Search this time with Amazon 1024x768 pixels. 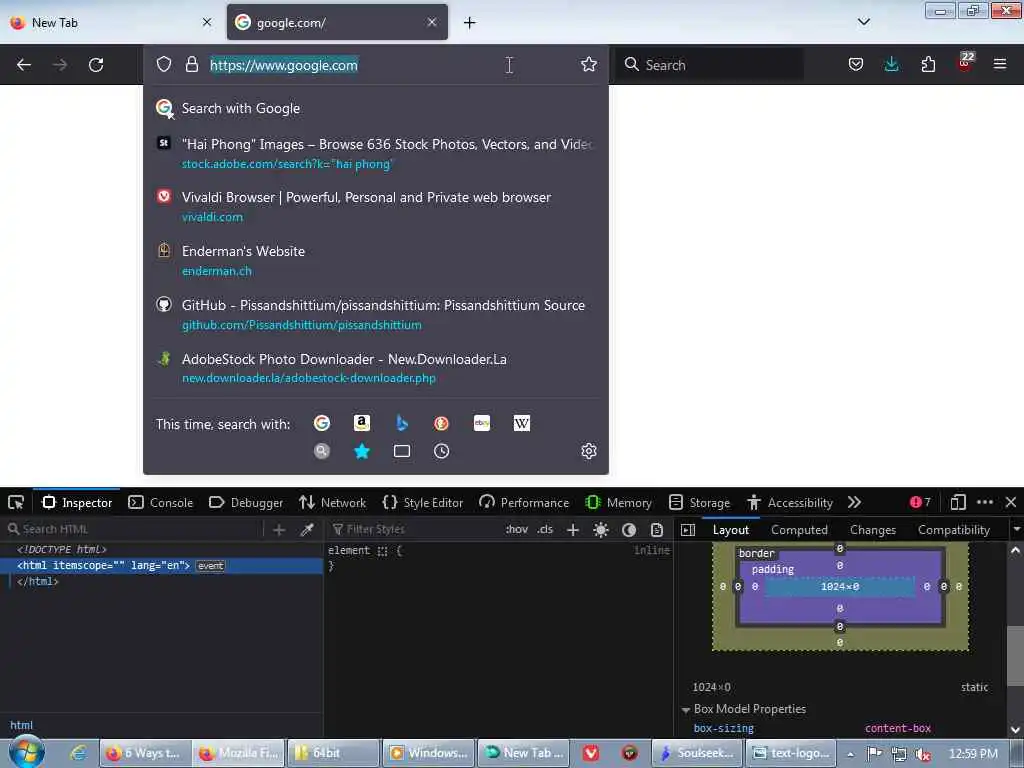pyautogui.click(x=362, y=423)
